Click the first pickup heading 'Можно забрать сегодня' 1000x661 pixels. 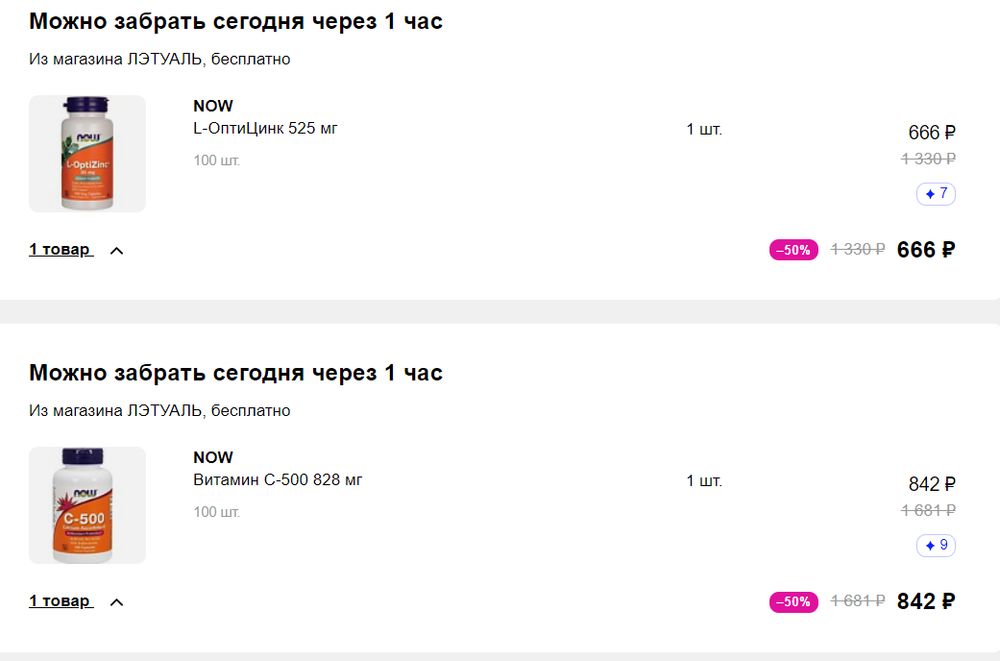(x=236, y=21)
